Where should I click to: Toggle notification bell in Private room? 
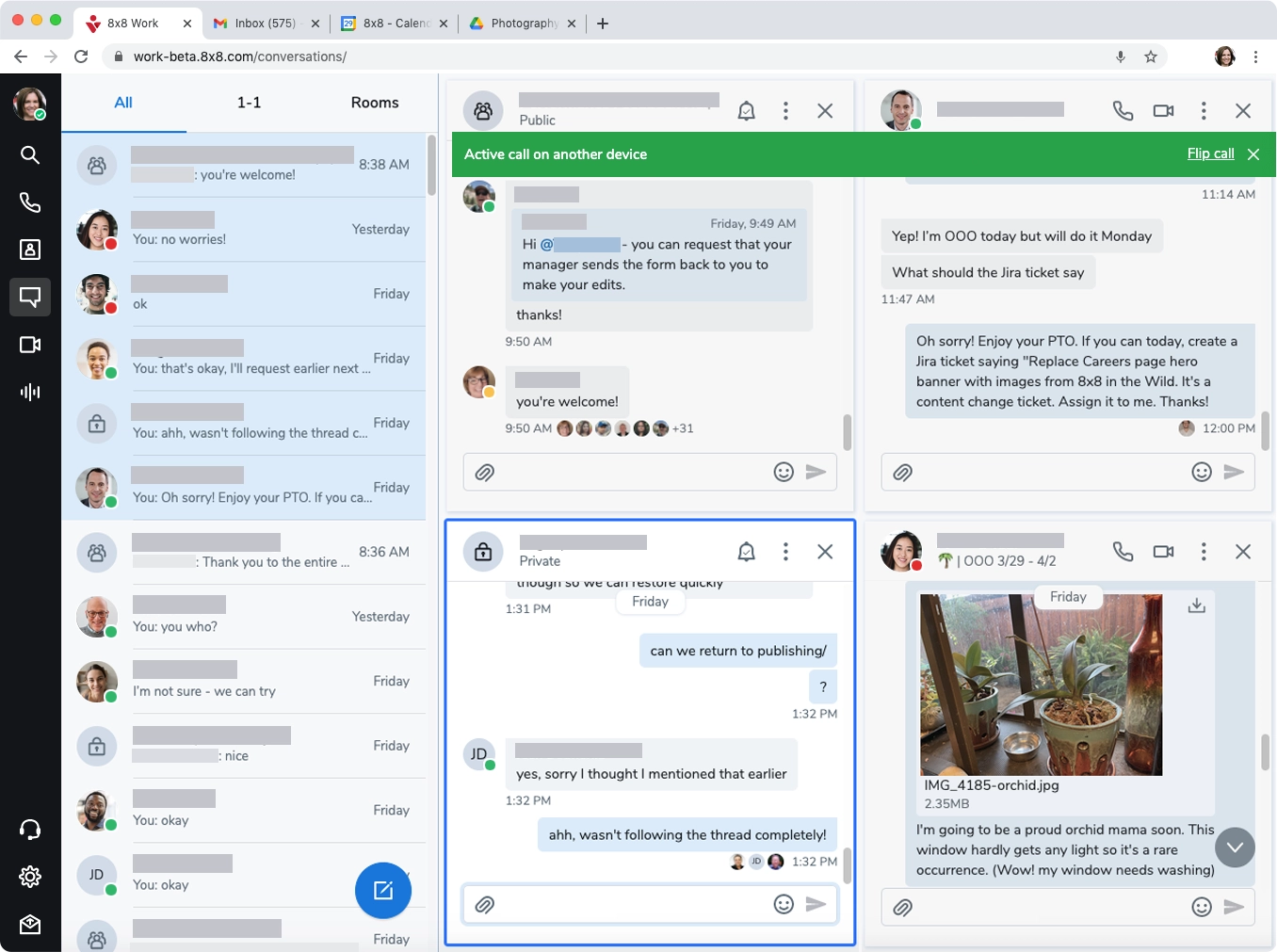click(x=746, y=552)
